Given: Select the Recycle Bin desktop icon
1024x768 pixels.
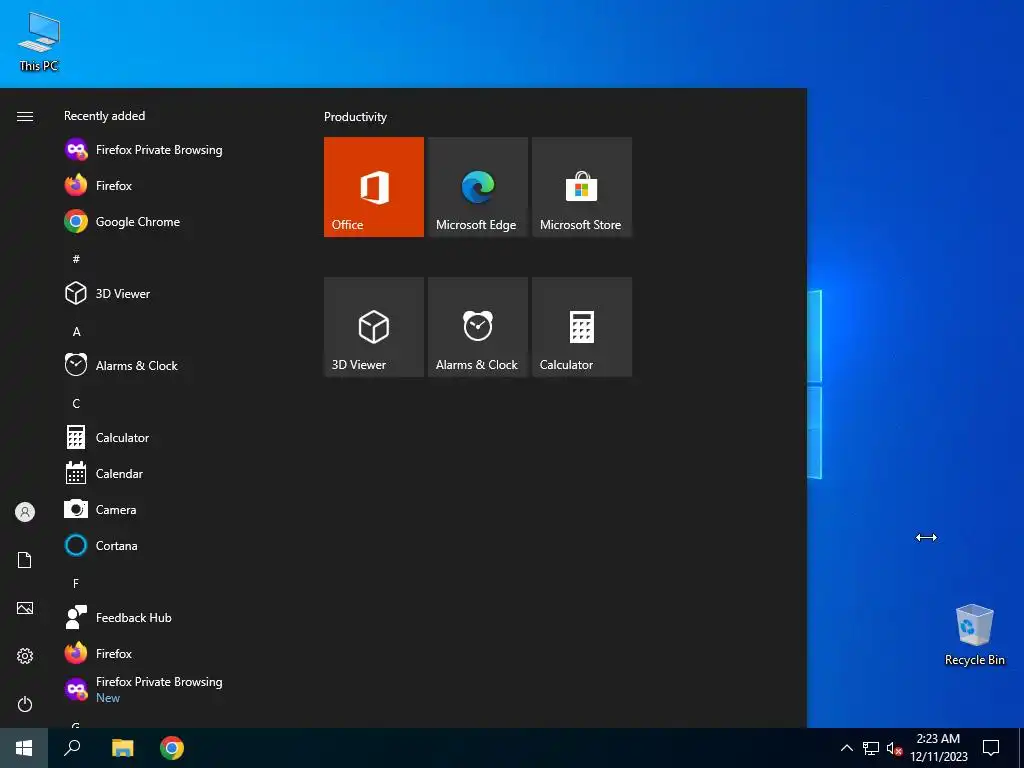Looking at the screenshot, I should tap(974, 635).
